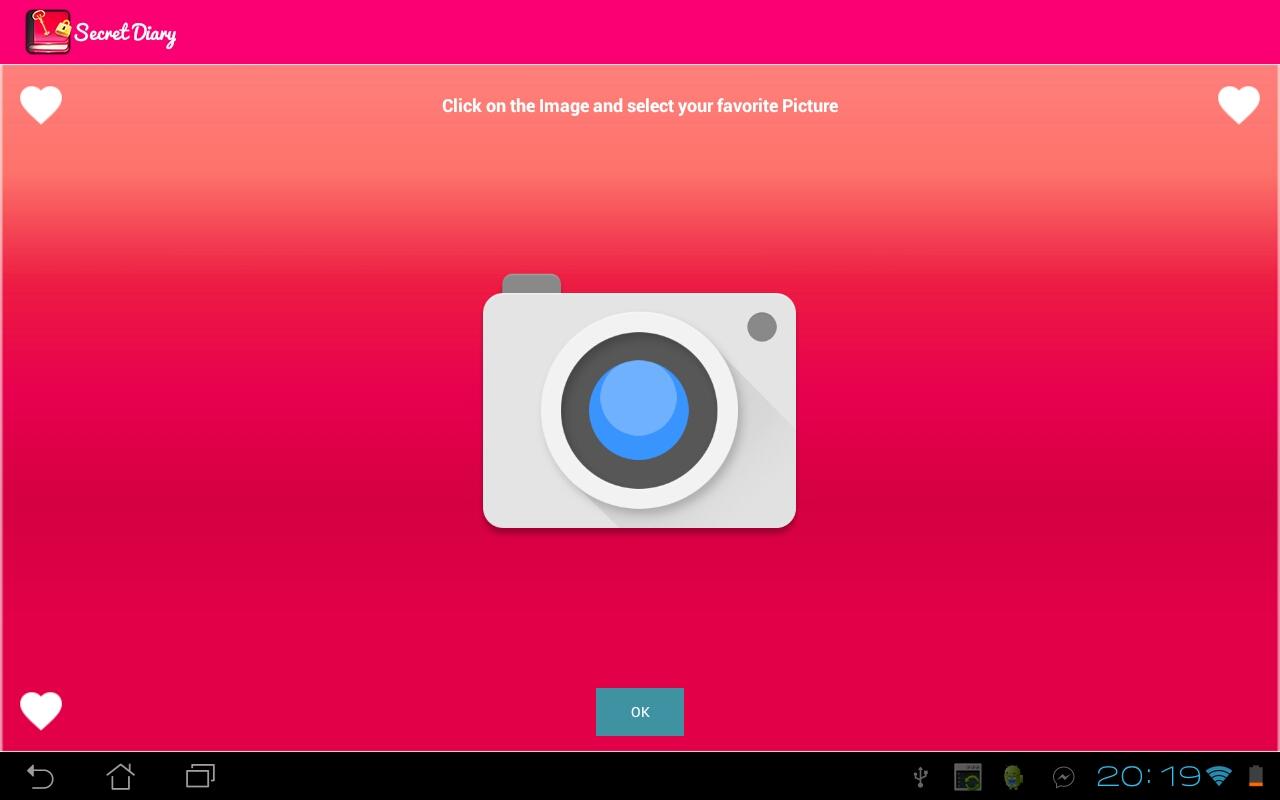Viewport: 1280px width, 800px height.
Task: Open the USB connection notification icon
Action: [x=921, y=776]
